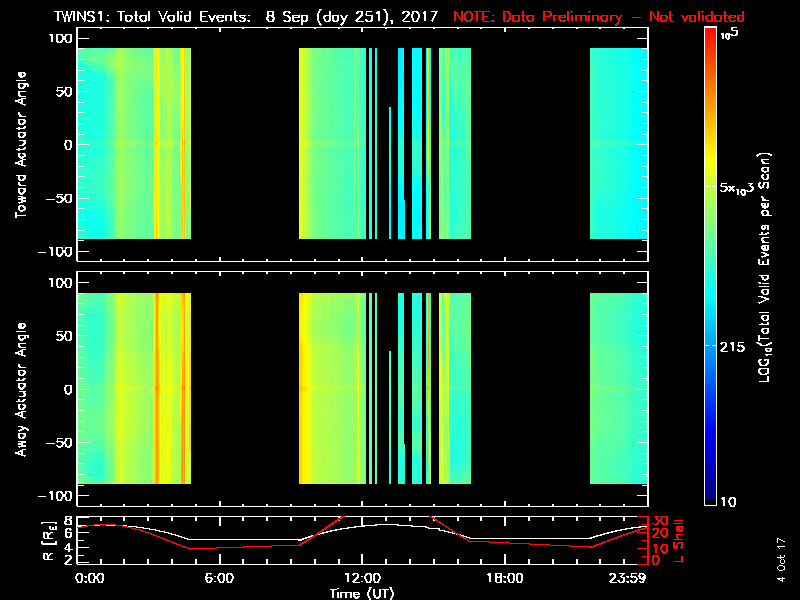Click the '18:00' time tick label
Viewport: 800px width, 600px height.
click(x=504, y=578)
